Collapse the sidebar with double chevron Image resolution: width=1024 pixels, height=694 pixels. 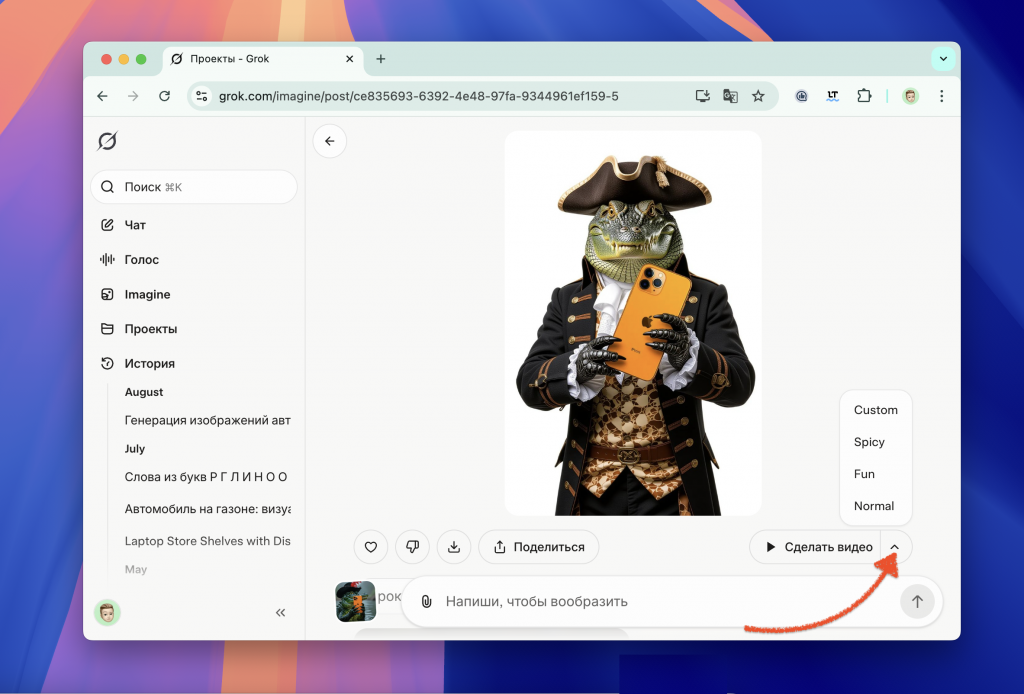coord(280,613)
